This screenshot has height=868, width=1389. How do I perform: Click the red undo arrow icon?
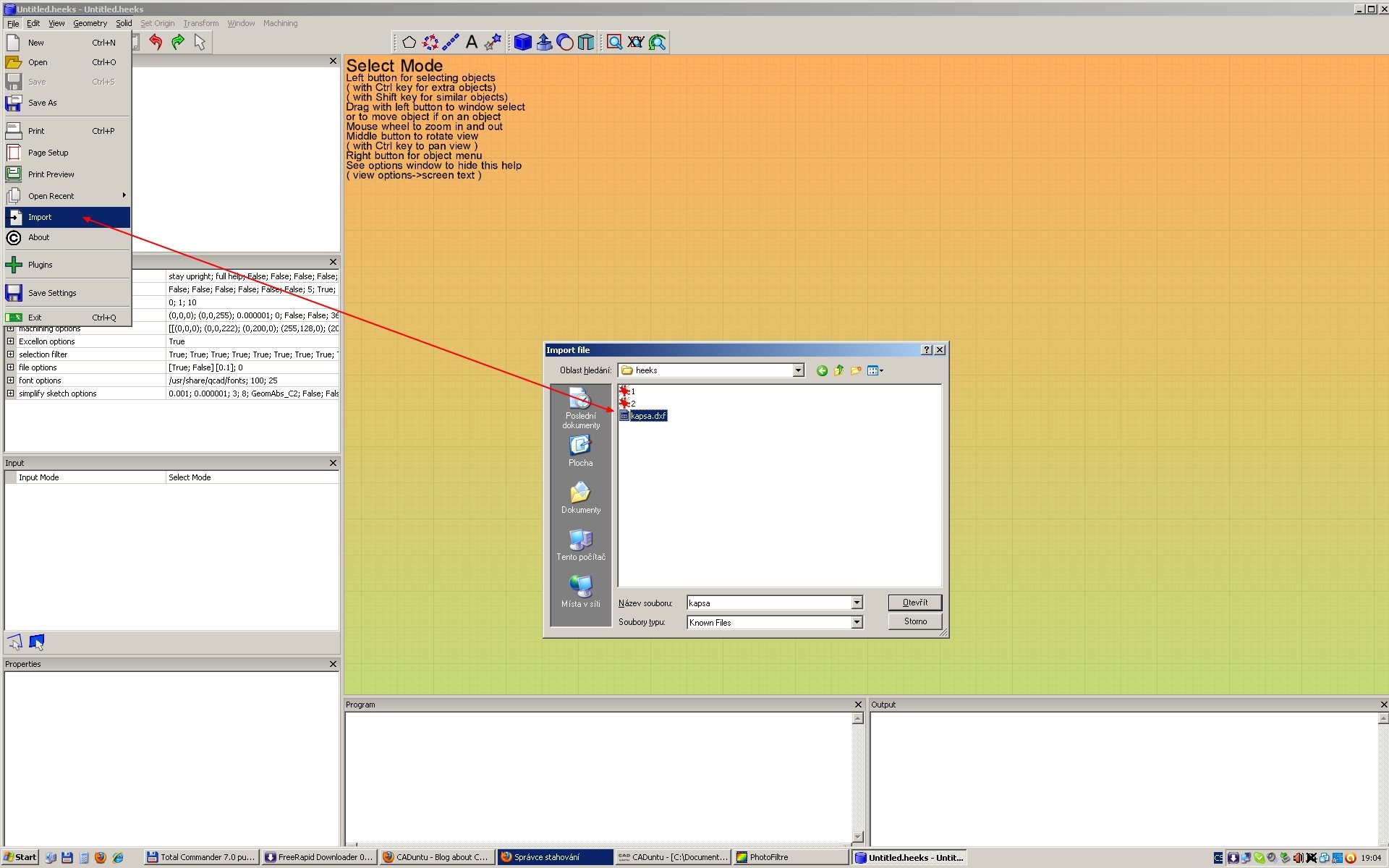[x=156, y=43]
